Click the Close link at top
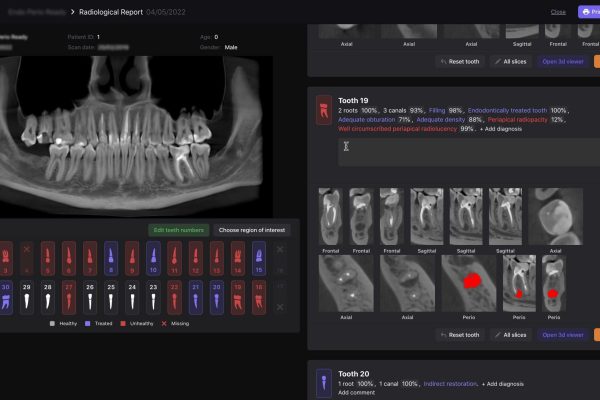This screenshot has width=600, height=400. (558, 12)
